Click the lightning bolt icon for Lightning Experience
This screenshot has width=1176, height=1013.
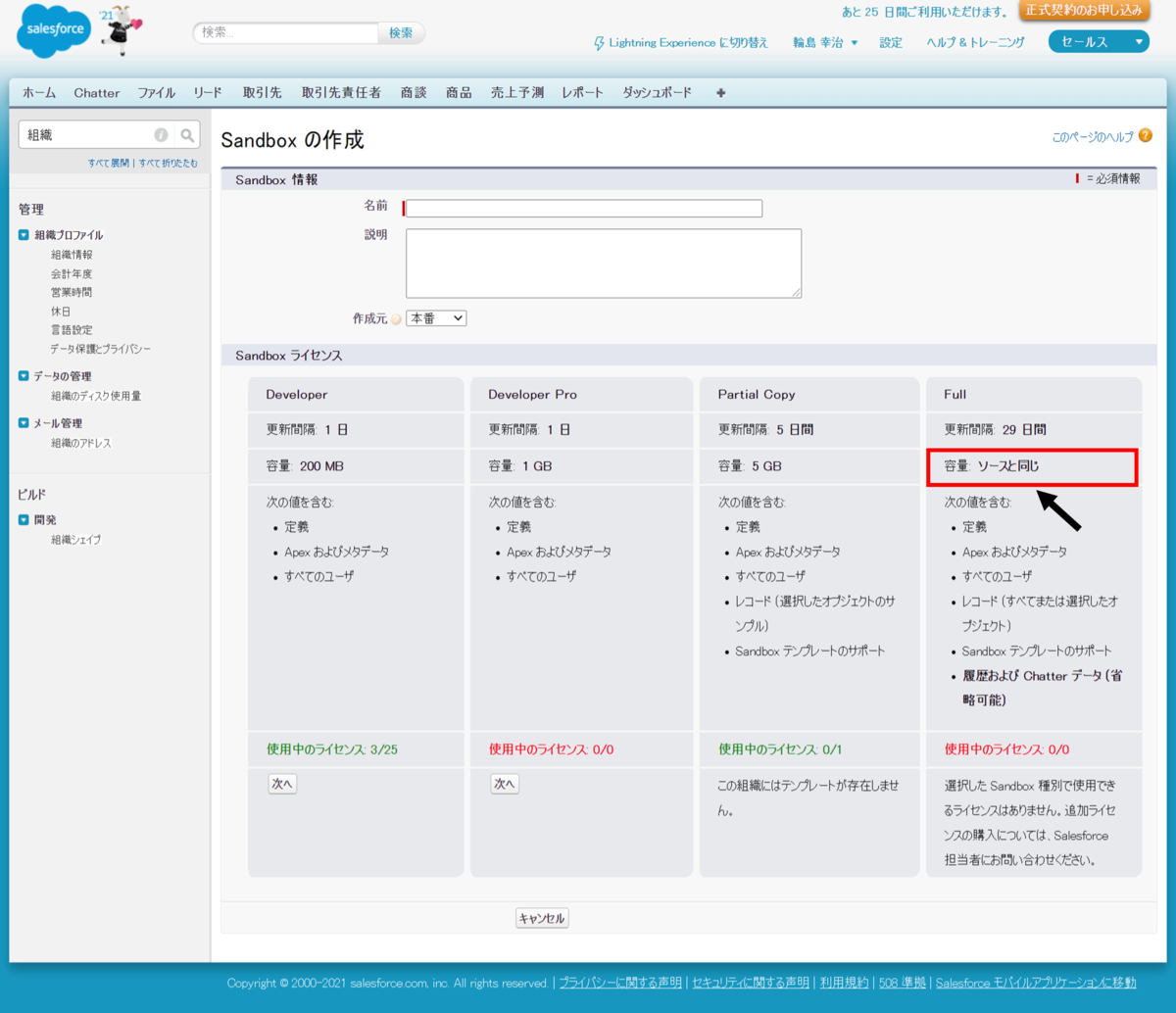tap(599, 43)
